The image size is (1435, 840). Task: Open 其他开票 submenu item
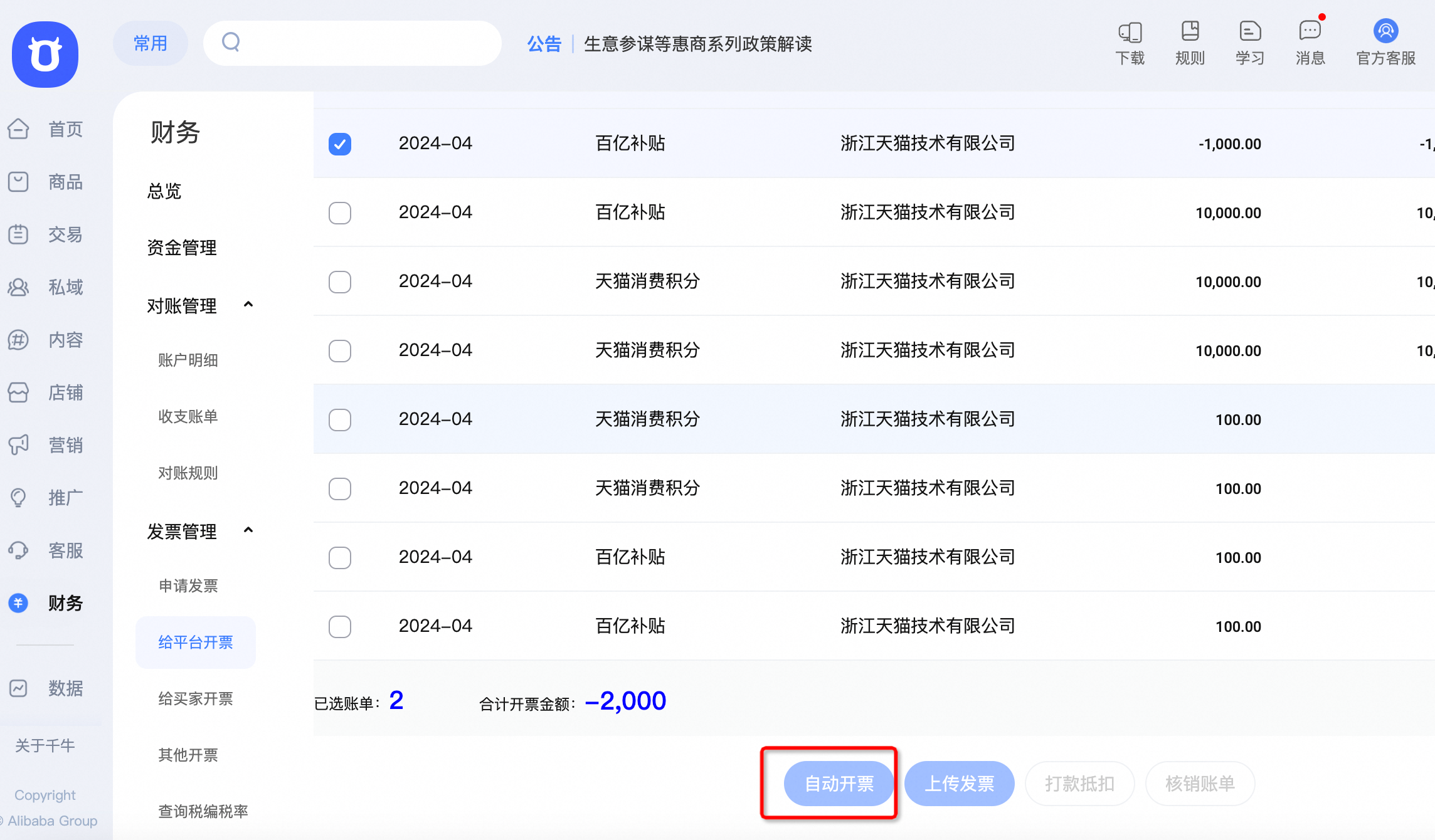point(188,755)
